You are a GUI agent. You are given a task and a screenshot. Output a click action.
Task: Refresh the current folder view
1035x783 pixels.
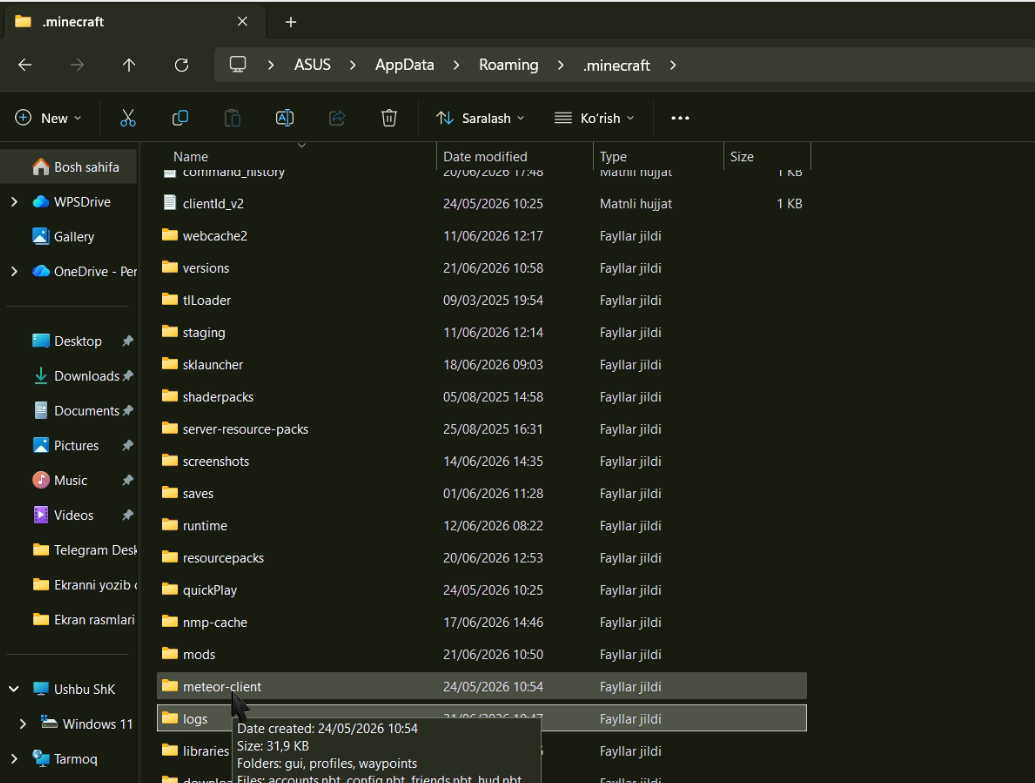182,65
